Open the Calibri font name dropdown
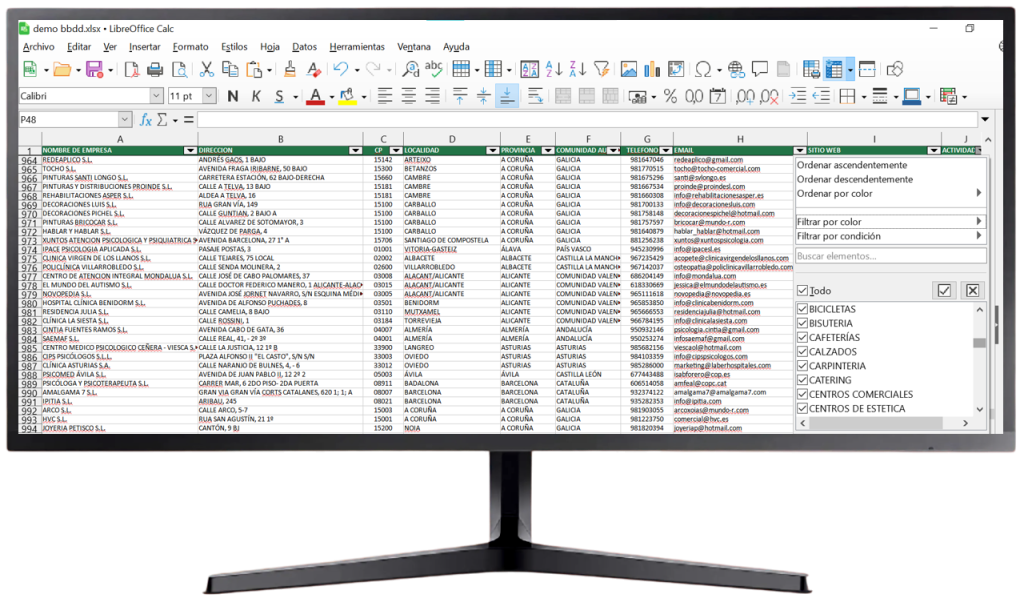This screenshot has height=602, width=1024. (x=156, y=96)
